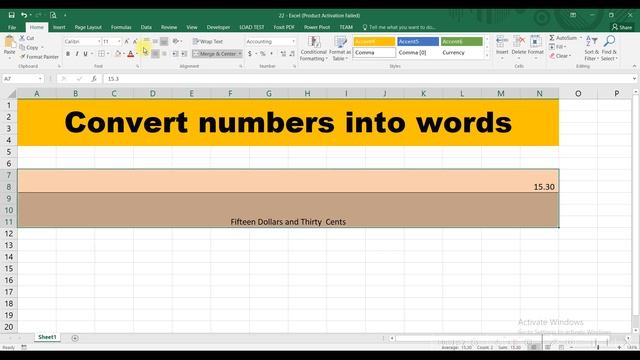This screenshot has width=640, height=360.
Task: Open Find & Select
Action: pos(609,49)
